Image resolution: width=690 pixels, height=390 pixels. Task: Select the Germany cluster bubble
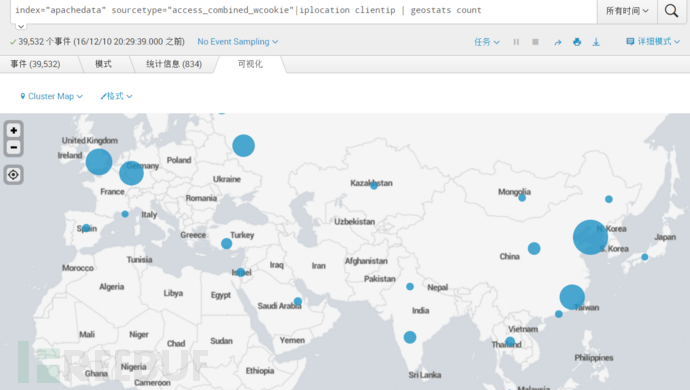pos(131,173)
